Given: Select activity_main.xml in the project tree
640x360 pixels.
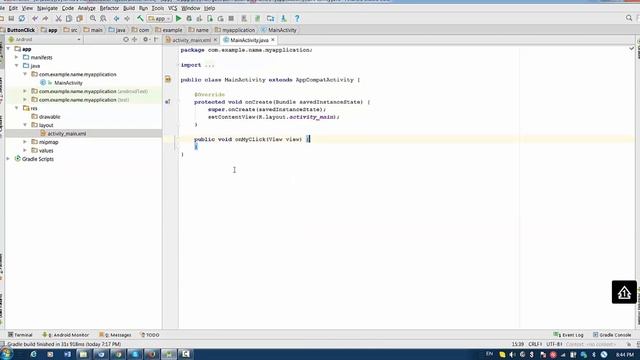Looking at the screenshot, I should (x=67, y=133).
